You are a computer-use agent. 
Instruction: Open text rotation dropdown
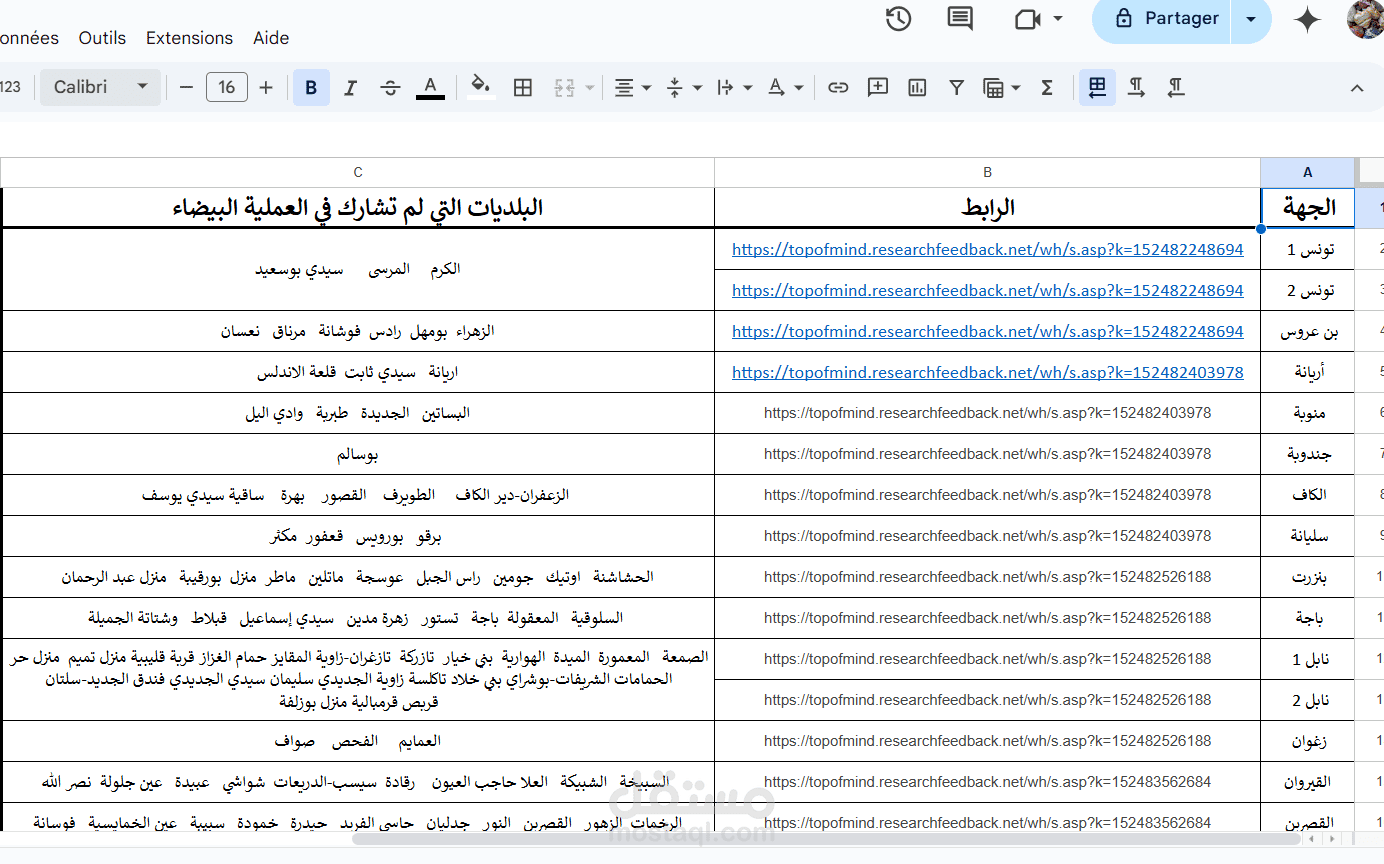[785, 88]
